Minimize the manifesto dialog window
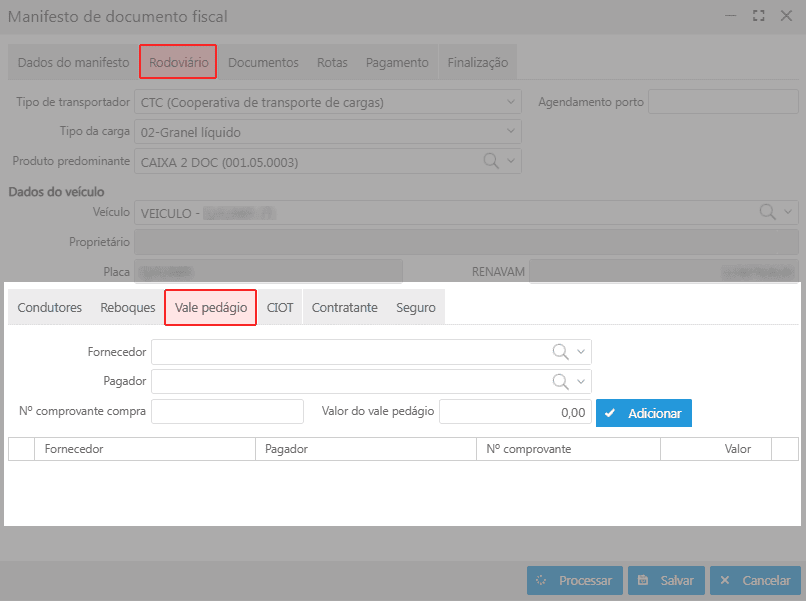 [x=731, y=16]
